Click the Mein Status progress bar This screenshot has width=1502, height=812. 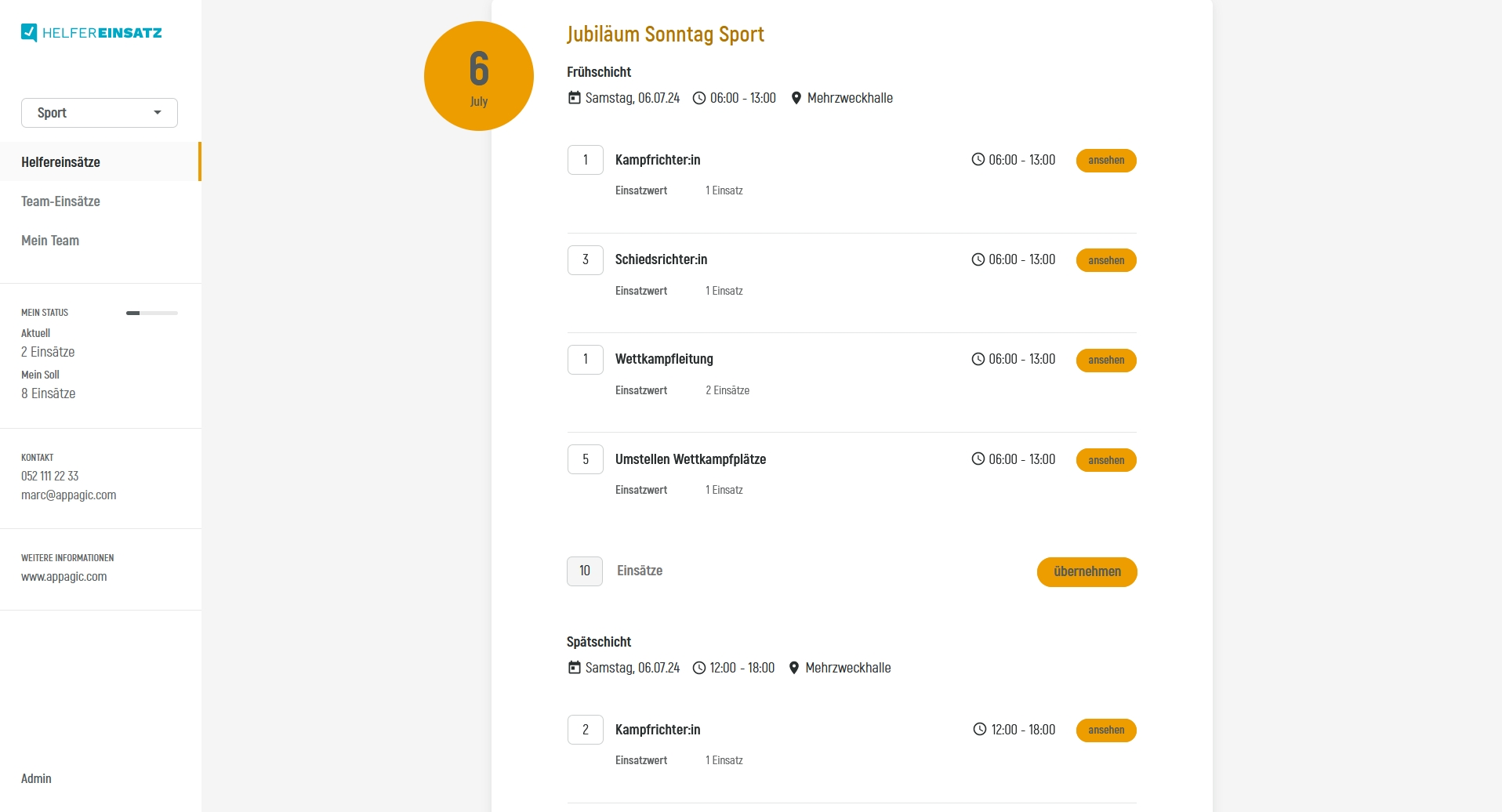click(x=152, y=313)
